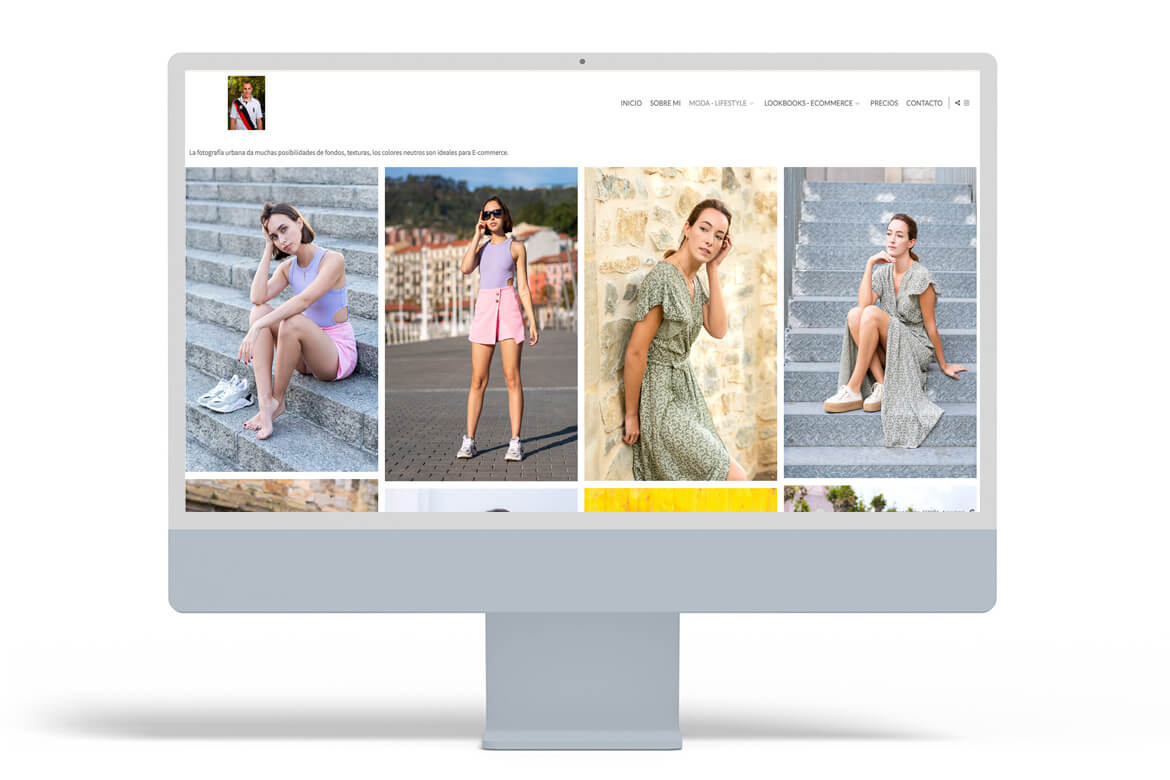Expand the MODA - LIFESTYLE dropdown arrow
1170x780 pixels.
pyautogui.click(x=752, y=104)
